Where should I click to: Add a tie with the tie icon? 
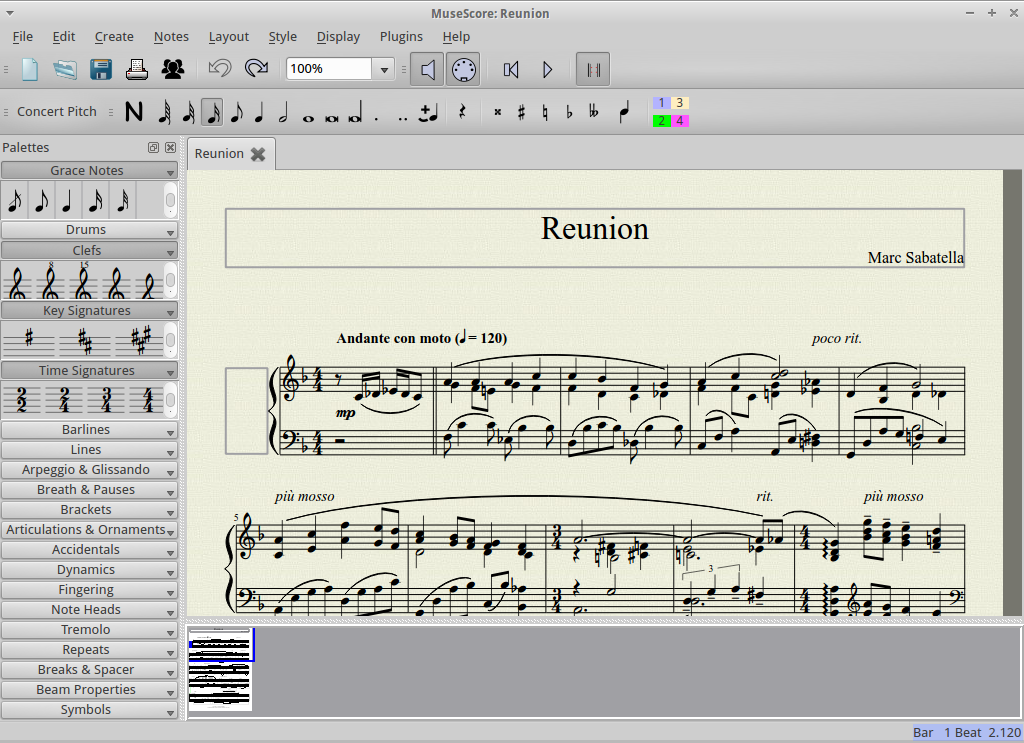point(428,112)
